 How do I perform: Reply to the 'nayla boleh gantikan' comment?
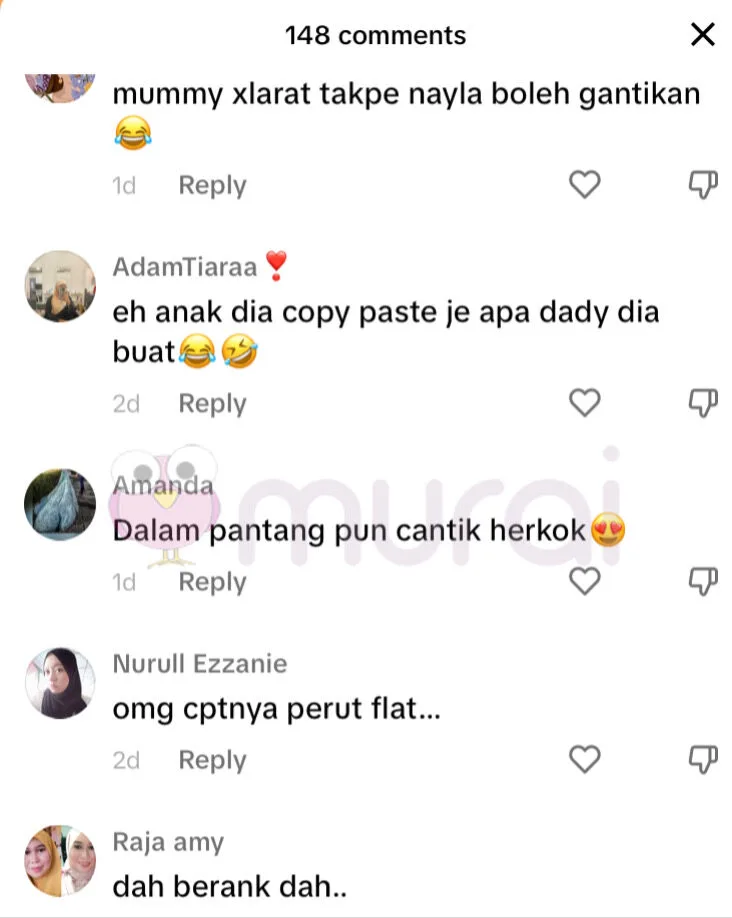pyautogui.click(x=213, y=186)
